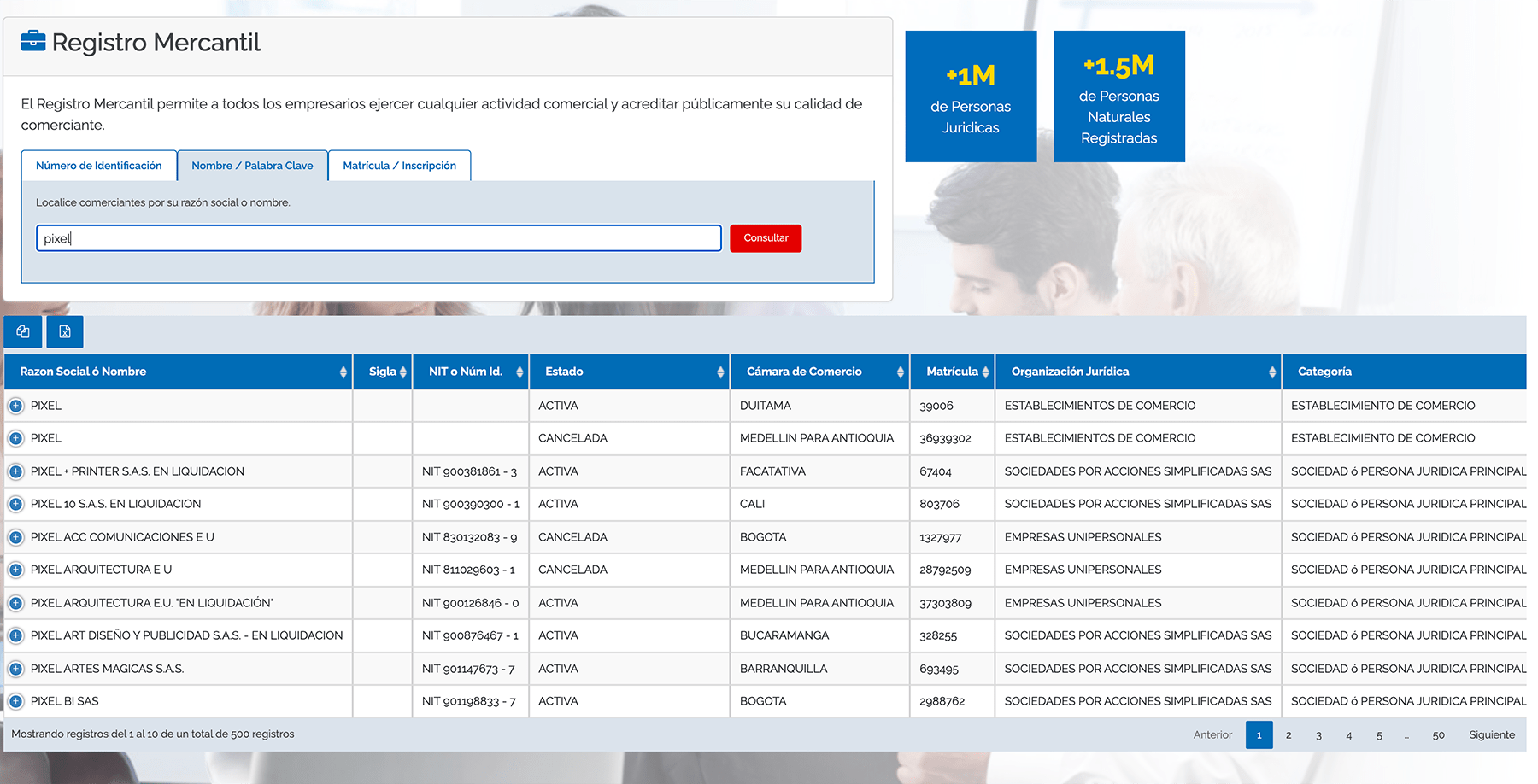
Task: Go to results page 3
Action: [x=1318, y=734]
